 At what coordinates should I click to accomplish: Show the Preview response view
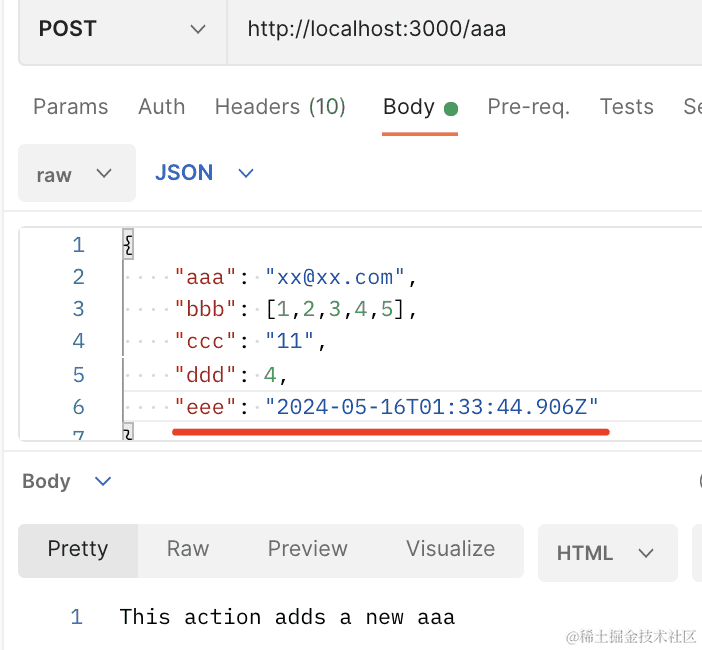[307, 549]
